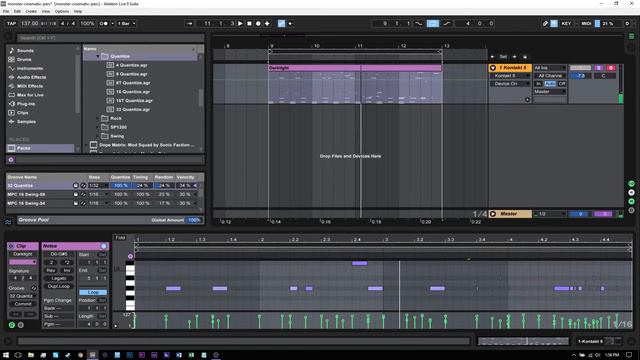Viewport: 640px width, 360px height.
Task: Open the View menu
Action: point(46,11)
